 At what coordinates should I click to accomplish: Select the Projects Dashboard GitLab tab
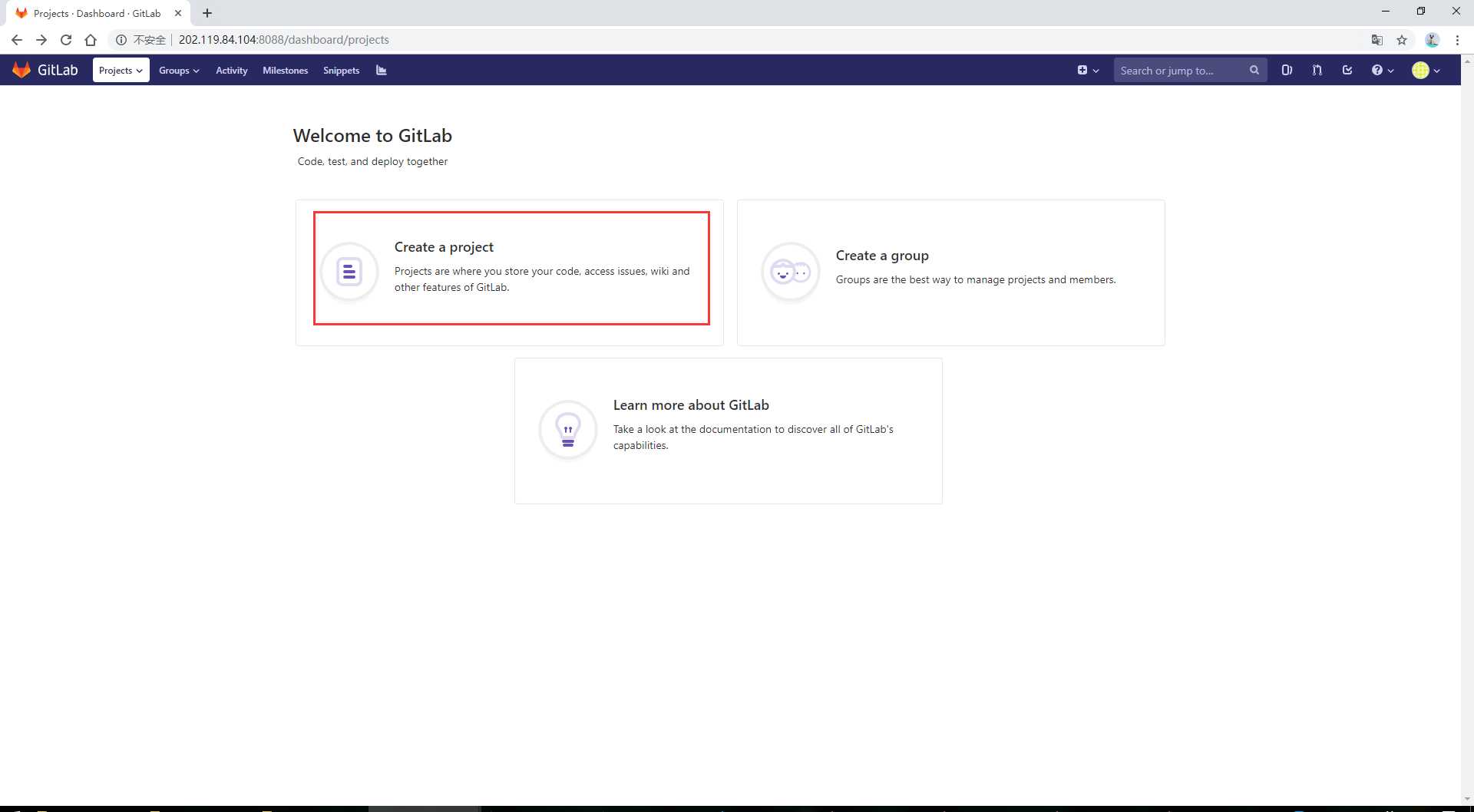(97, 13)
